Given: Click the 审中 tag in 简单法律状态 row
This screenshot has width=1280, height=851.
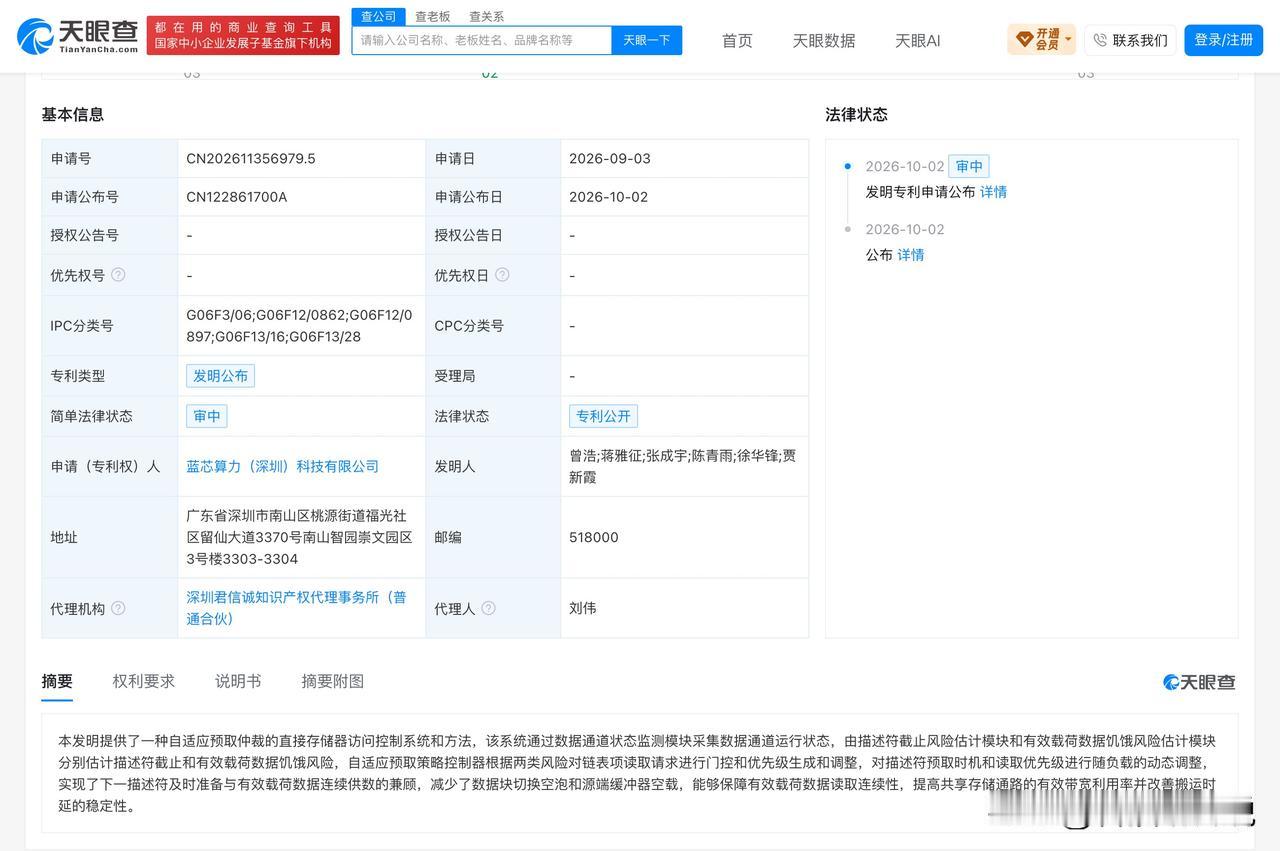Looking at the screenshot, I should pos(207,416).
